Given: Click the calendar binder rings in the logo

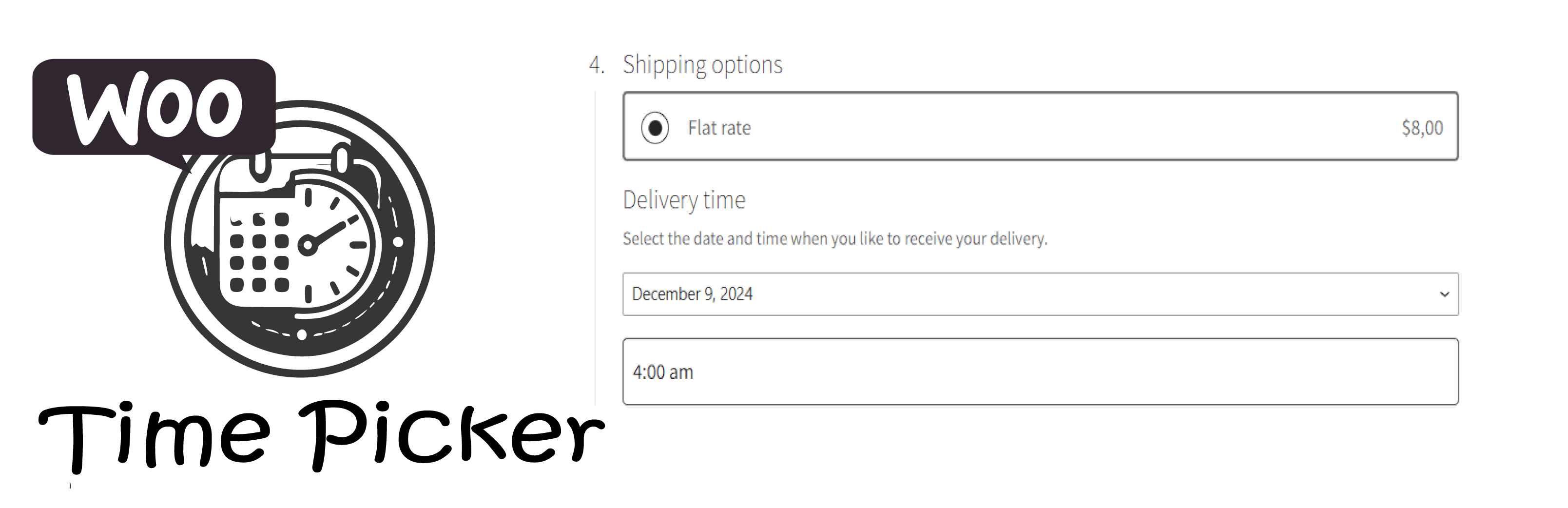Looking at the screenshot, I should (301, 161).
